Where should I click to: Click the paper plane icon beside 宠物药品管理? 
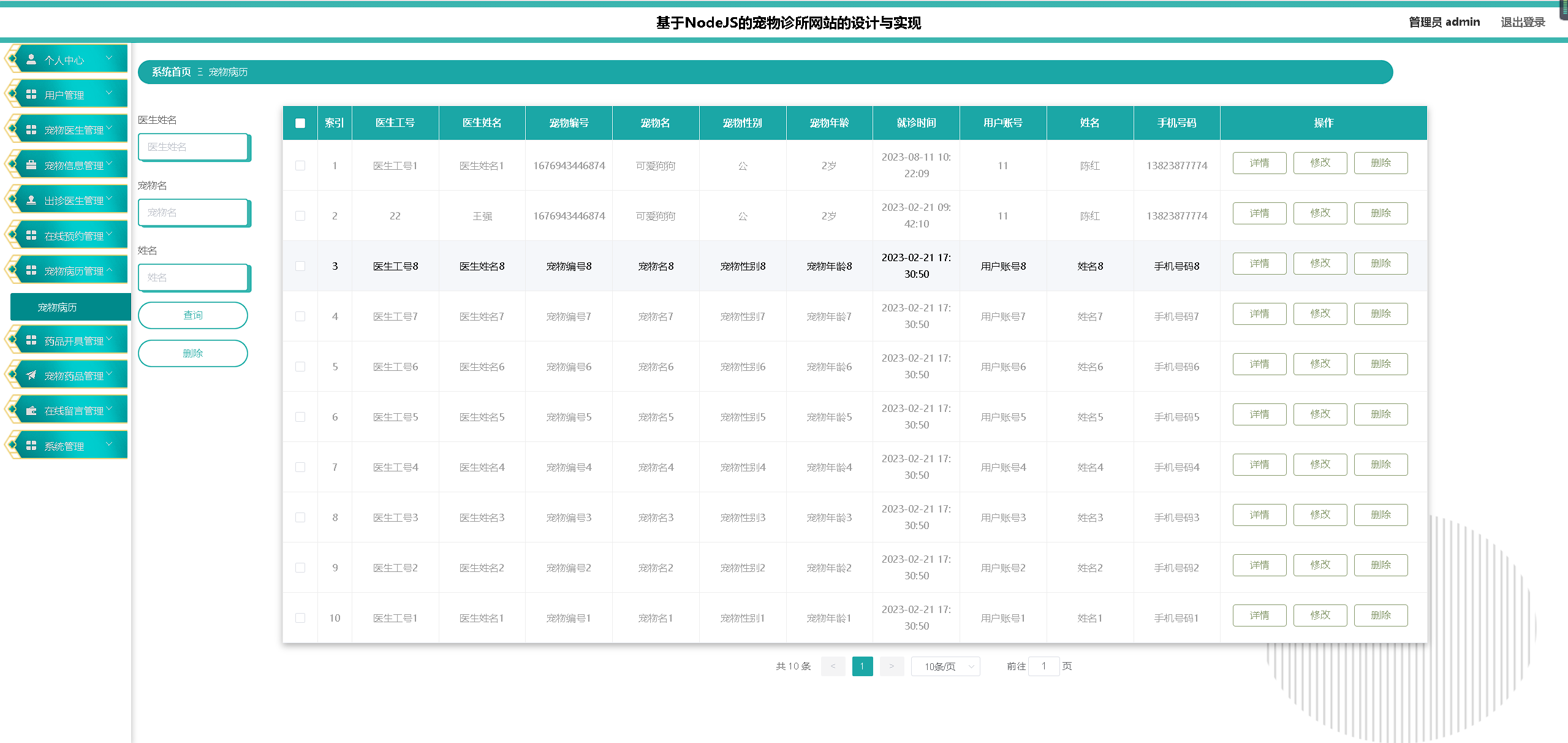click(x=31, y=375)
